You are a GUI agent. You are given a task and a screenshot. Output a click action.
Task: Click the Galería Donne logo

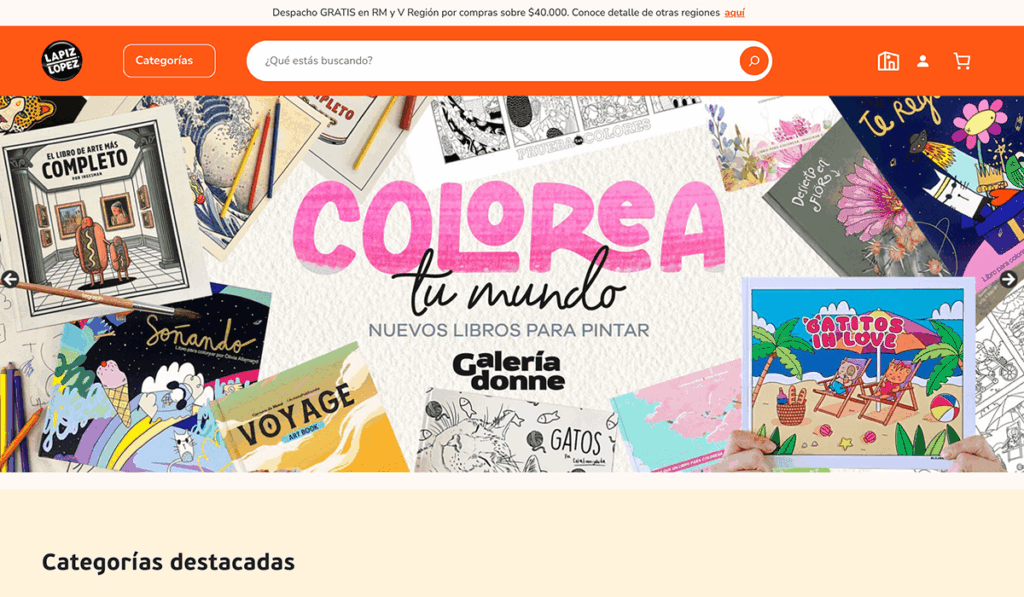click(x=509, y=371)
